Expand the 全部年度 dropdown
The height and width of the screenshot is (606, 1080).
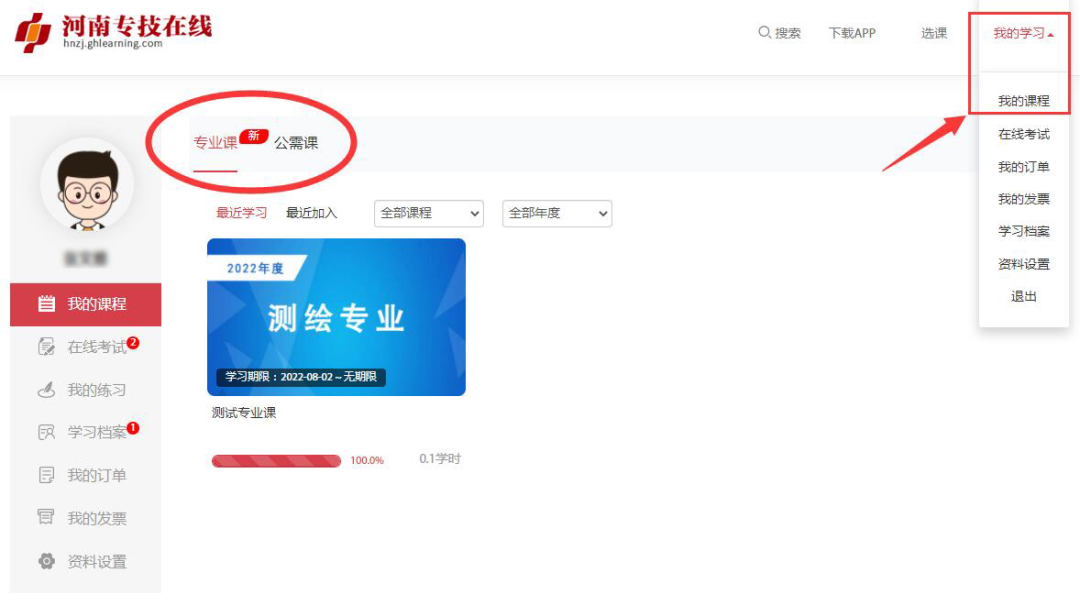tap(556, 213)
